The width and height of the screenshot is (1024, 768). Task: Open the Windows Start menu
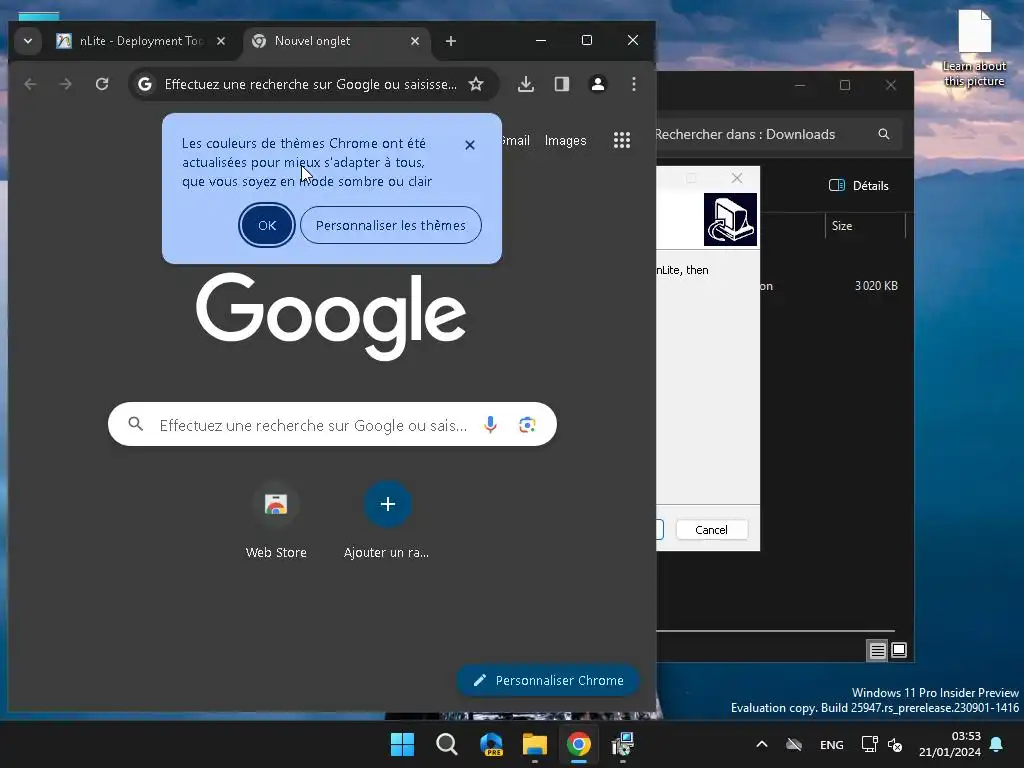(x=402, y=744)
